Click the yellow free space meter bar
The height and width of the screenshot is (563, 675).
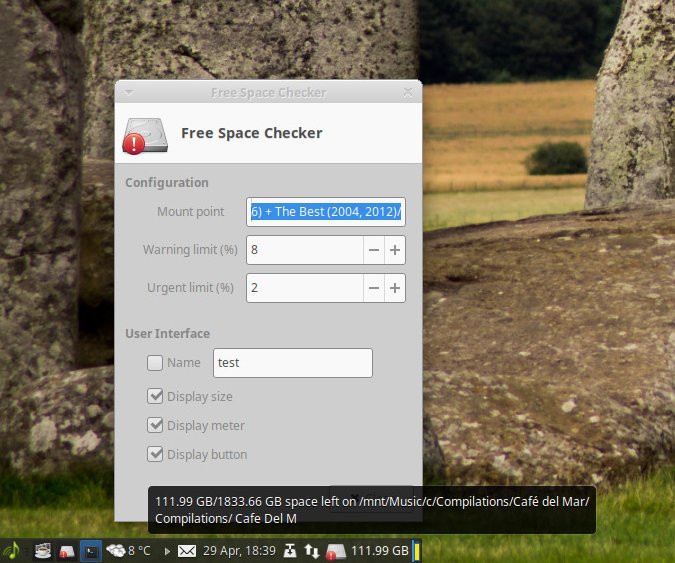coord(416,550)
